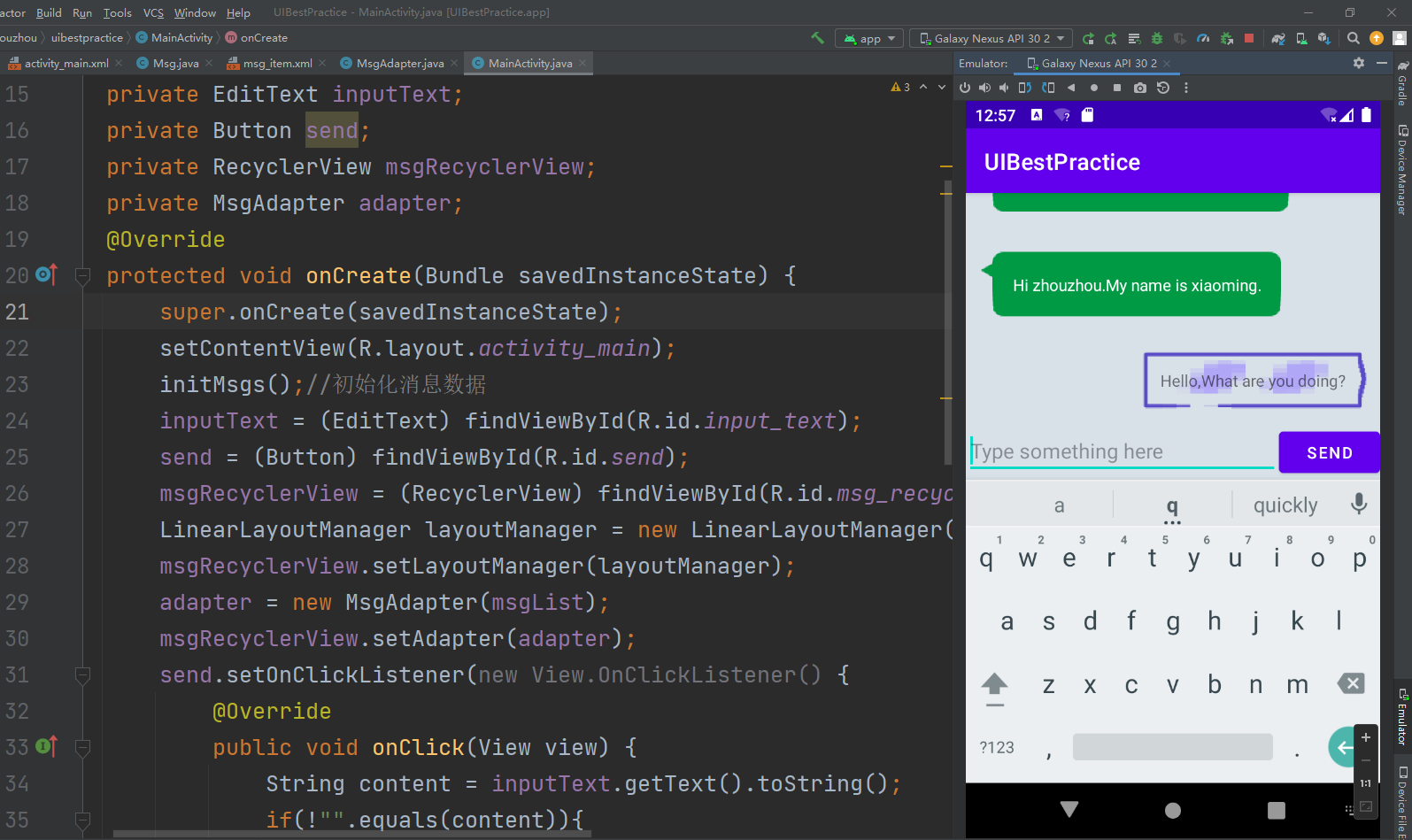Collapse onClick method fold marker at line 33
This screenshot has height=840, width=1412.
(83, 748)
